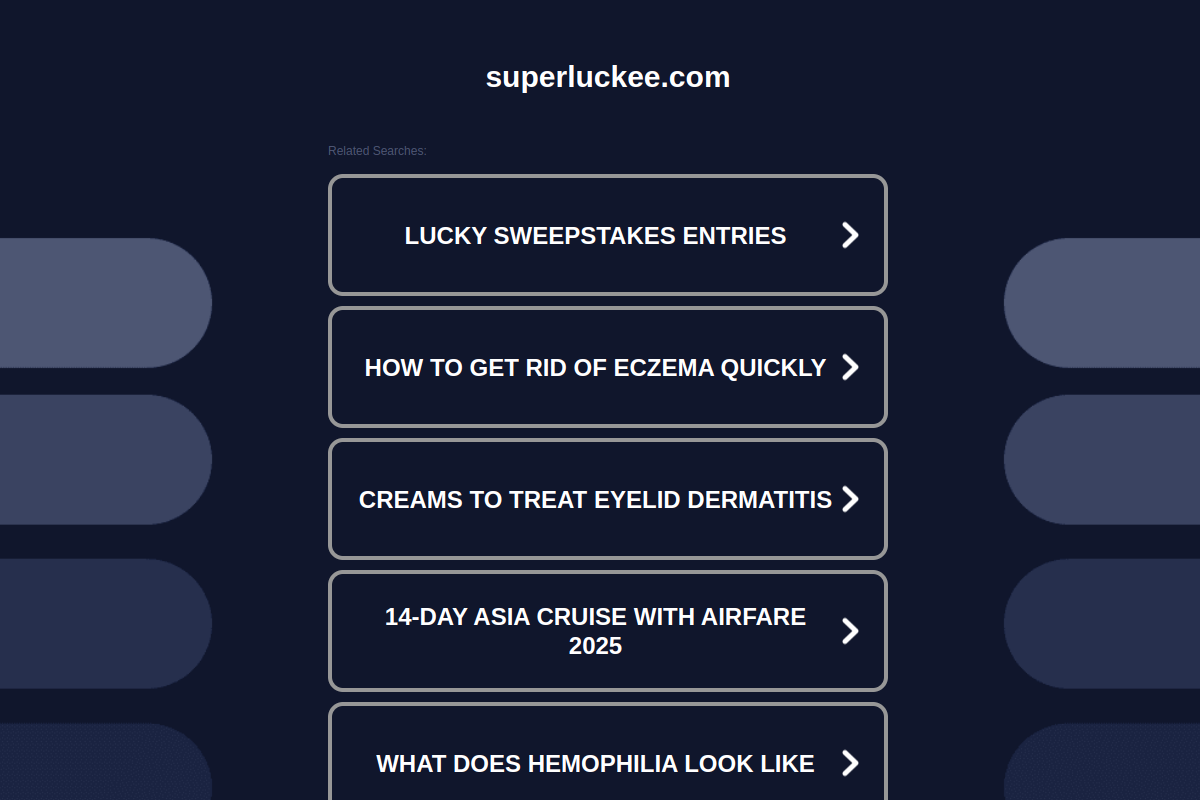
Task: Click the chevron on CREAMS TO TREAT EYELID DERMATITIS
Action: 851,499
